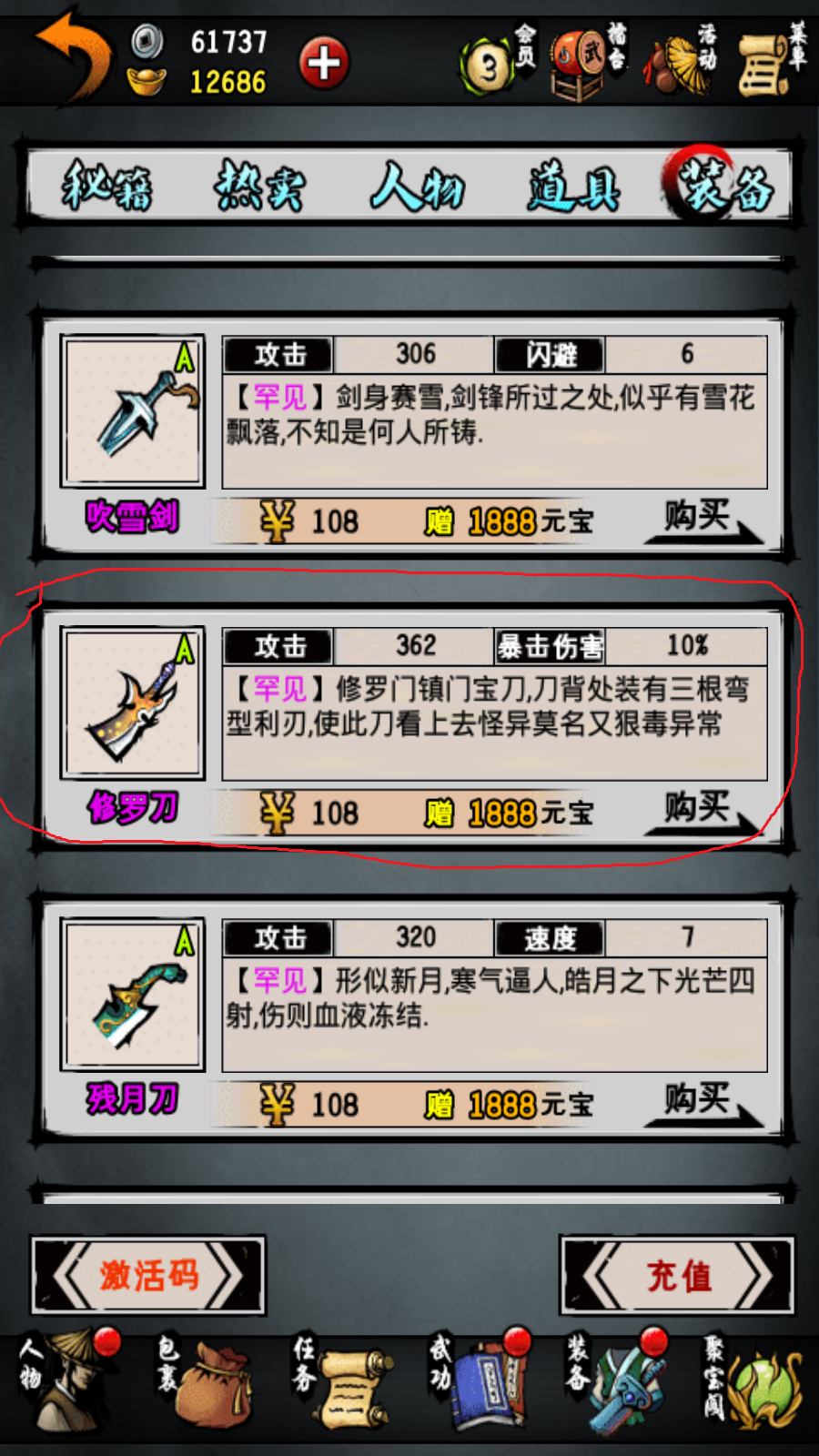819x1456 pixels.
Task: Open the activities fan icon
Action: pos(681,62)
